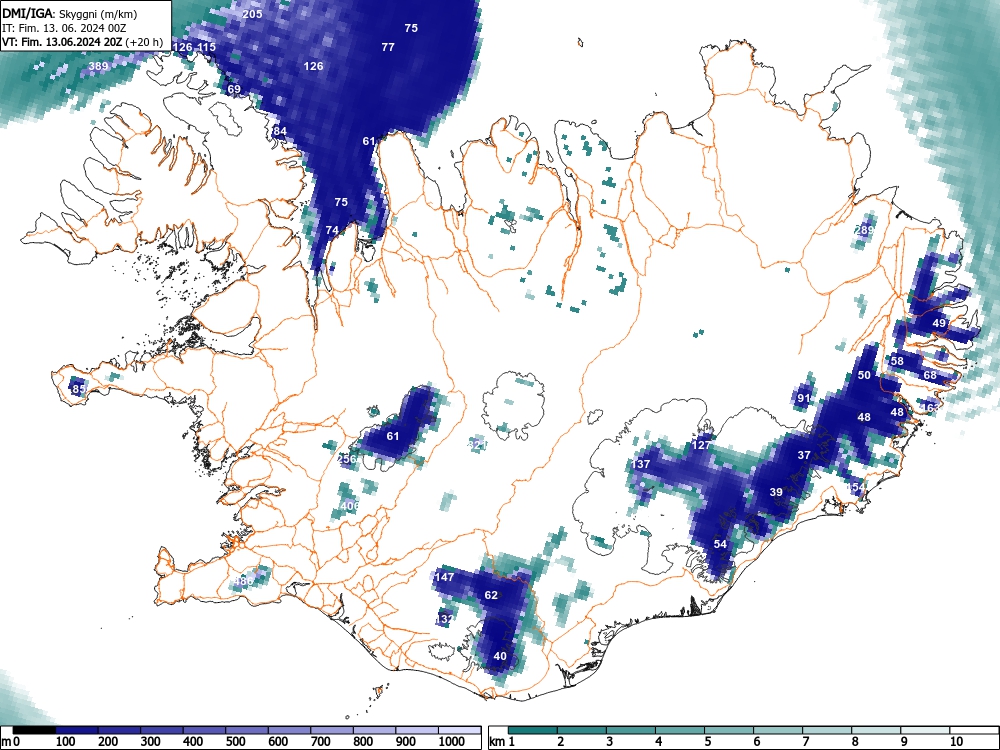Click the 77 value on the map
This screenshot has height=750, width=1000.
(388, 47)
